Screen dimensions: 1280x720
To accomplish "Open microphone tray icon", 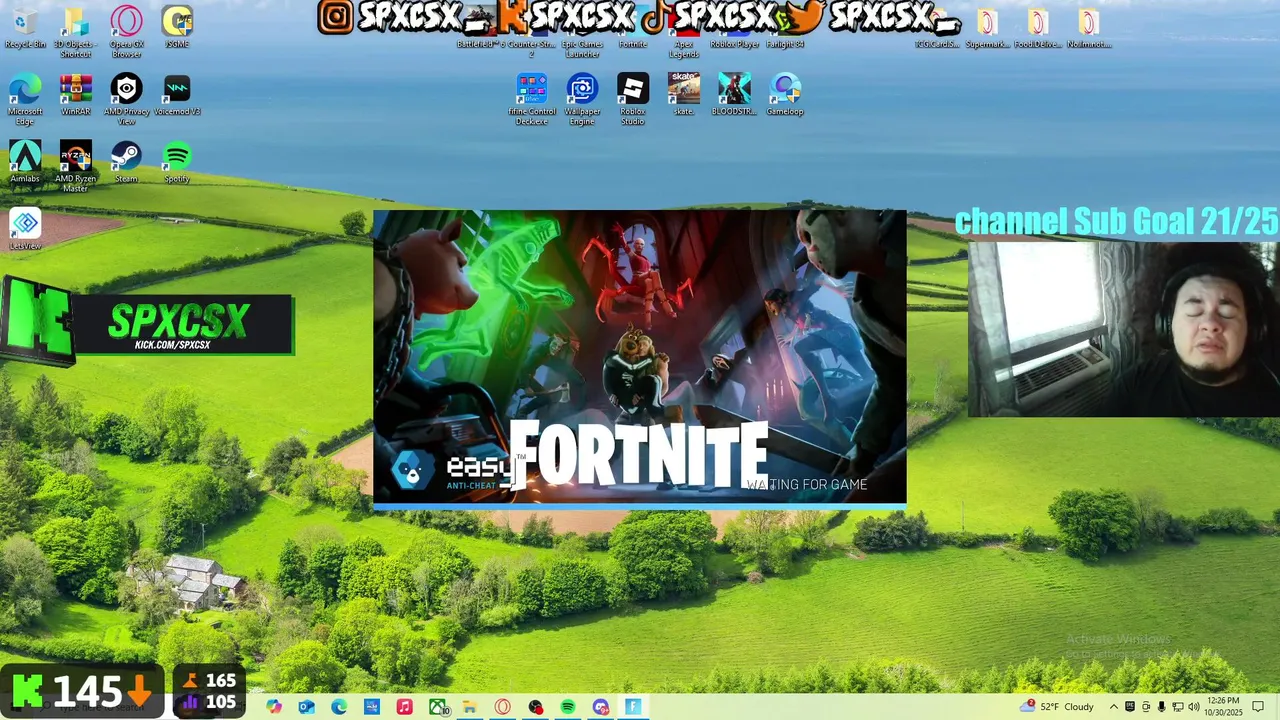I will click(x=1161, y=707).
